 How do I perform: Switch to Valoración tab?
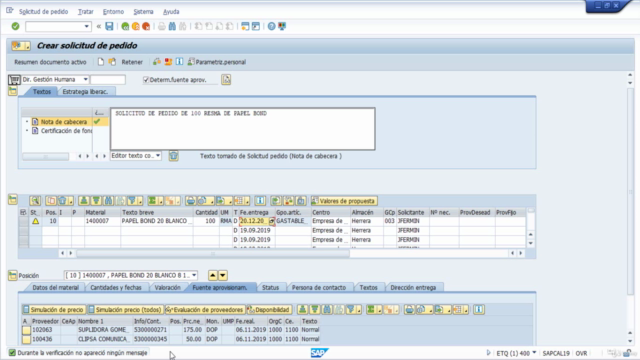click(x=167, y=287)
